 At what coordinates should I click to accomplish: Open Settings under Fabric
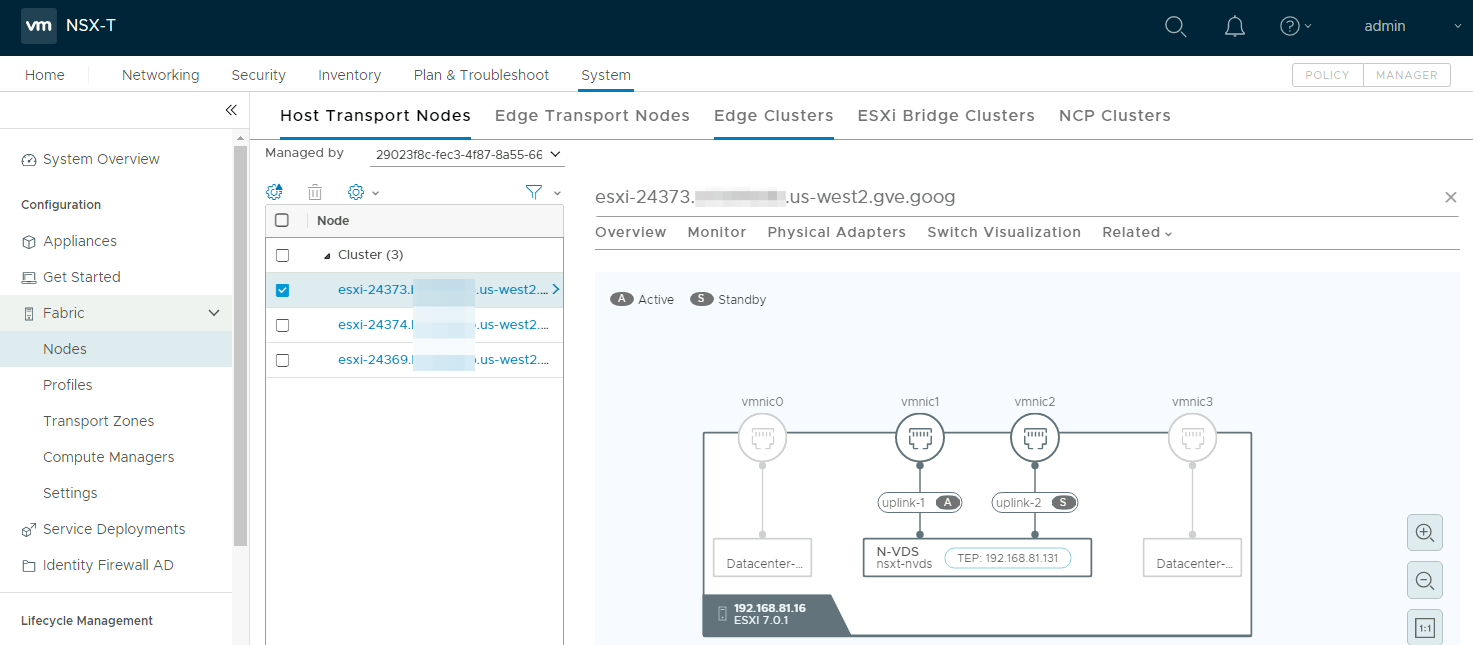70,493
